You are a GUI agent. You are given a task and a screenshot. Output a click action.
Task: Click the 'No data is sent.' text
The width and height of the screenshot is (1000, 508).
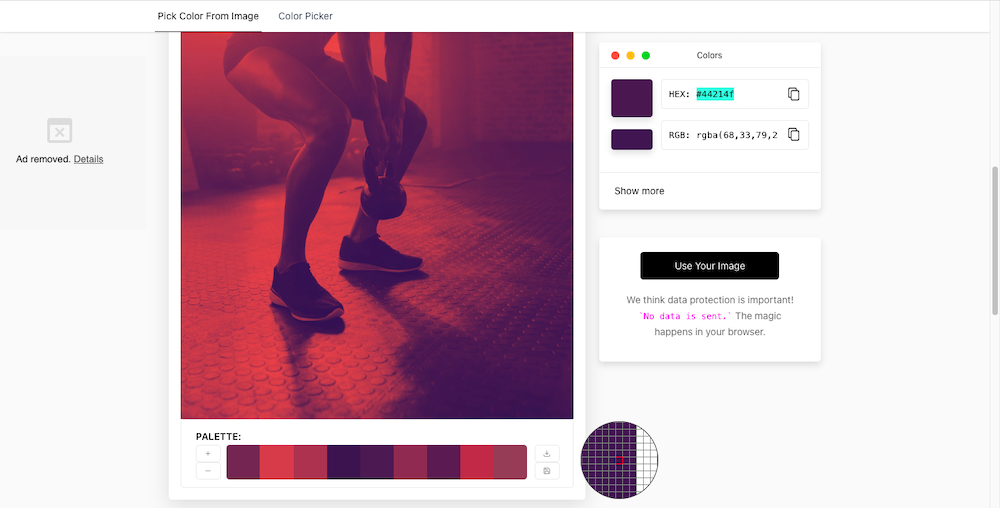(685, 316)
